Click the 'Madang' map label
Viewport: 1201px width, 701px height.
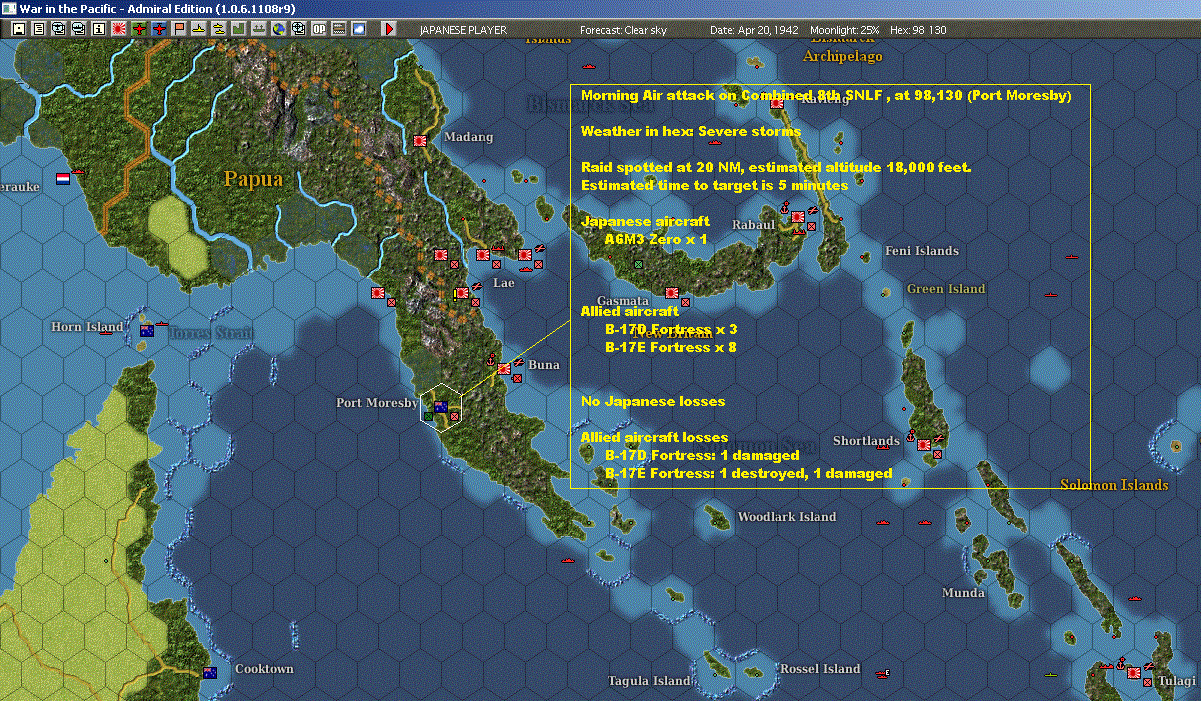point(469,137)
